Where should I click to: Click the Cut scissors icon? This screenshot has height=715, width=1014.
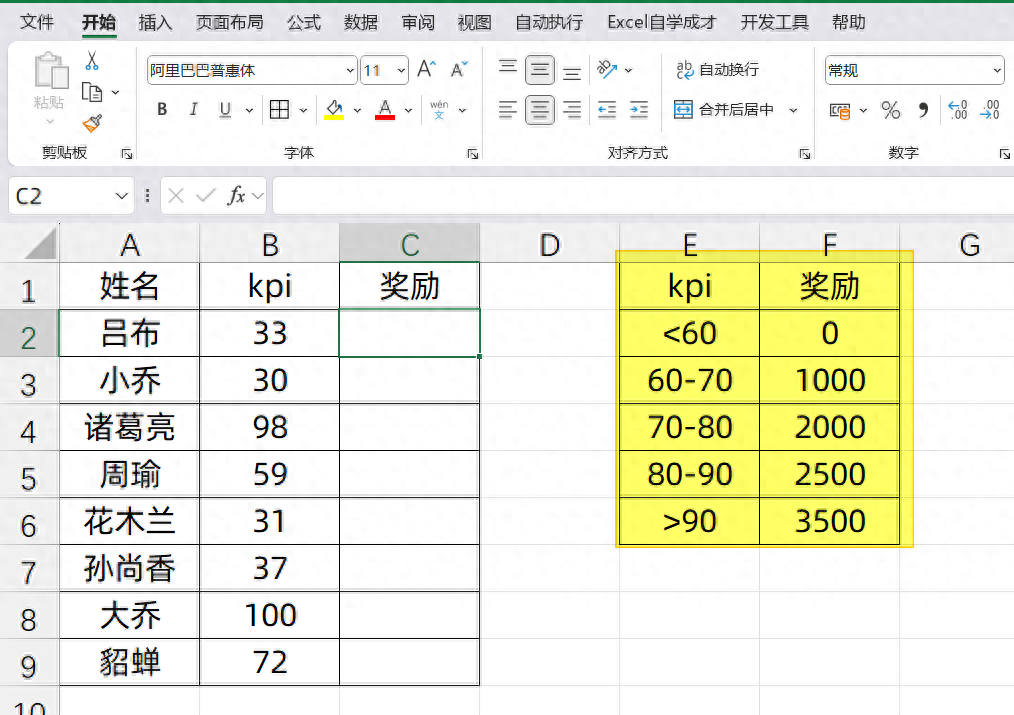pyautogui.click(x=92, y=61)
